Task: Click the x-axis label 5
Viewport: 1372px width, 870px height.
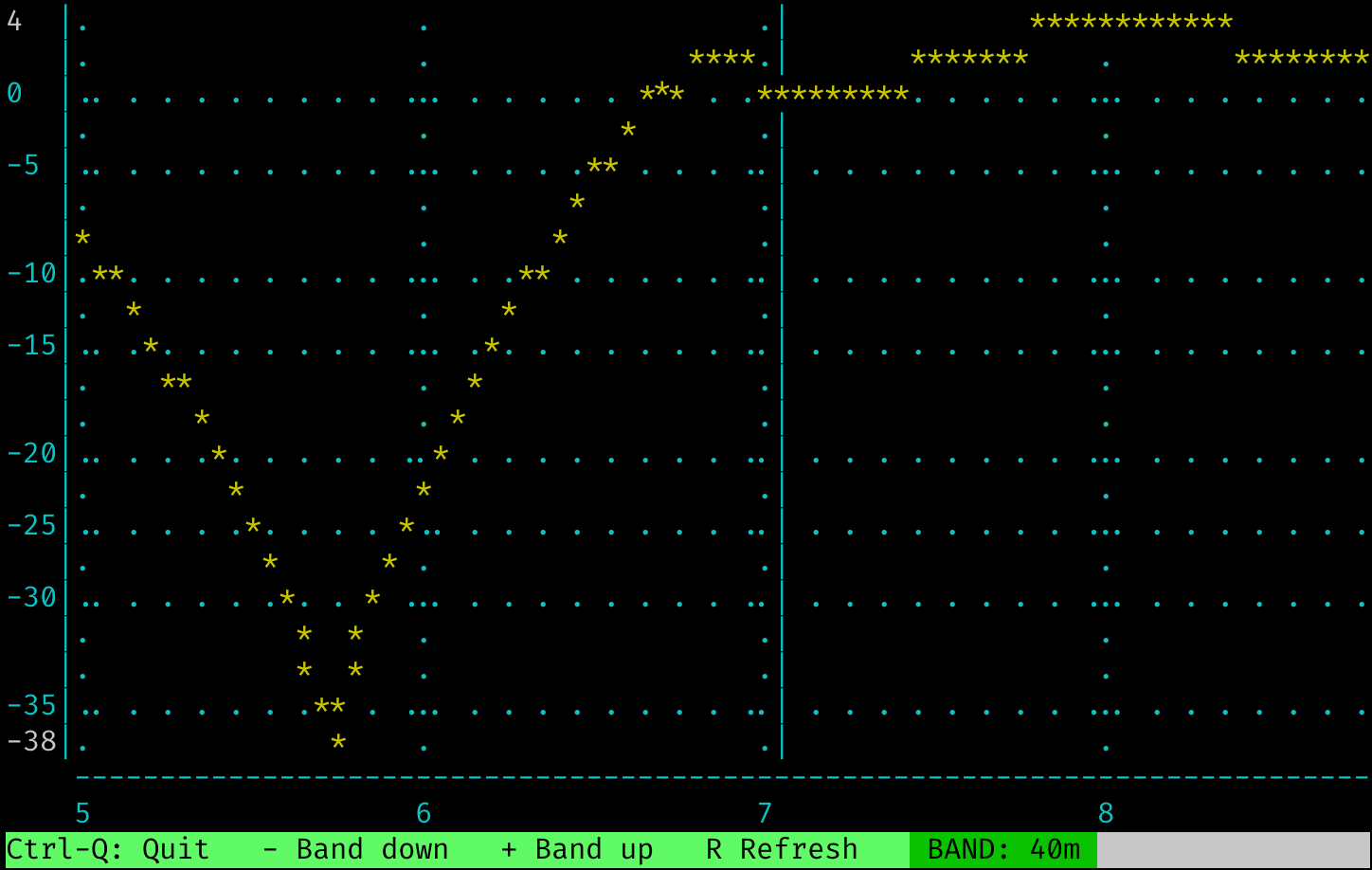Action: click(x=82, y=813)
